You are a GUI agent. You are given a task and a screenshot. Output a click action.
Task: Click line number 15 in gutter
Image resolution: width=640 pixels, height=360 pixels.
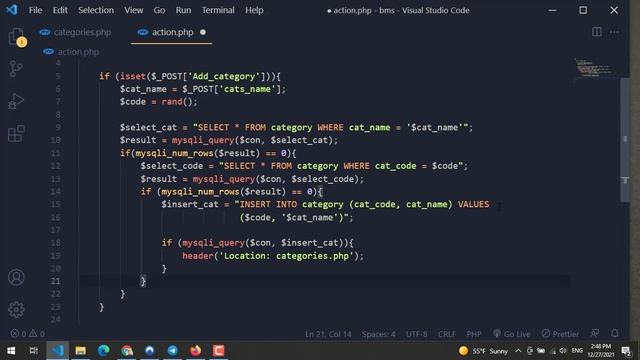coord(56,204)
